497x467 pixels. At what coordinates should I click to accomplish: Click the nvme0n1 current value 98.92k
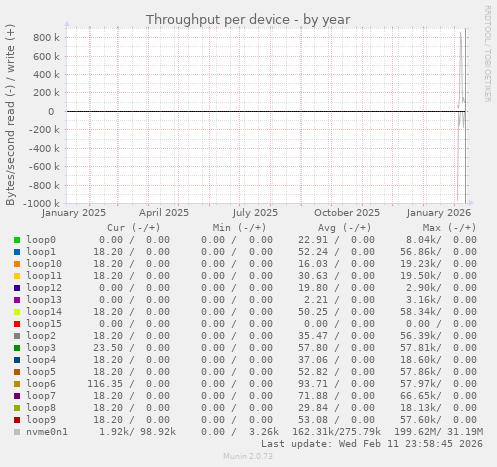pyautogui.click(x=158, y=432)
